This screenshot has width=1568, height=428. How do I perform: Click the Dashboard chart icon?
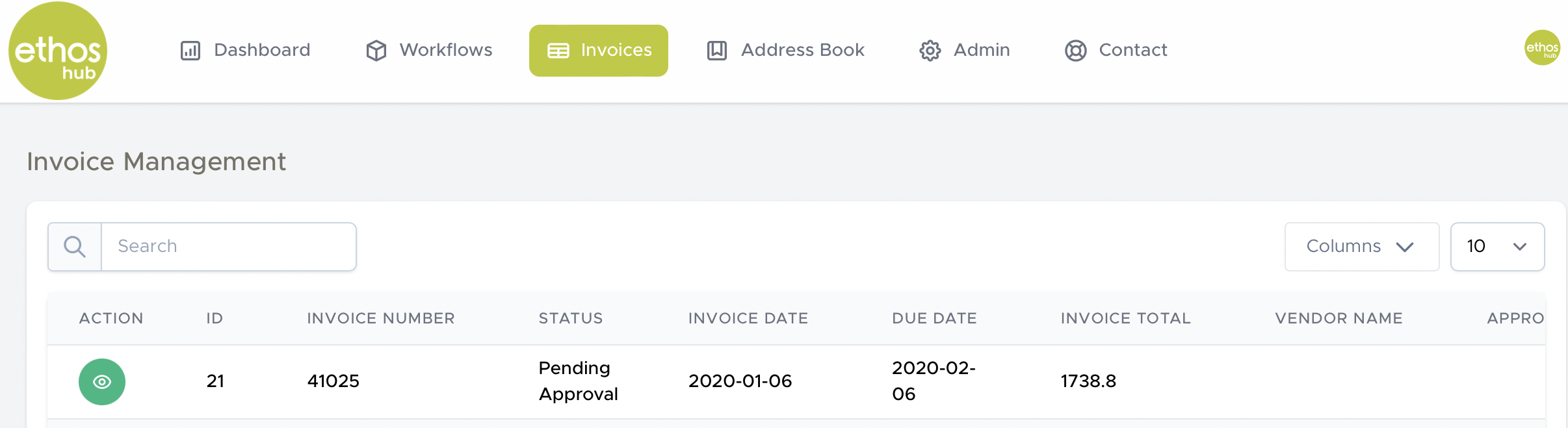coord(190,51)
